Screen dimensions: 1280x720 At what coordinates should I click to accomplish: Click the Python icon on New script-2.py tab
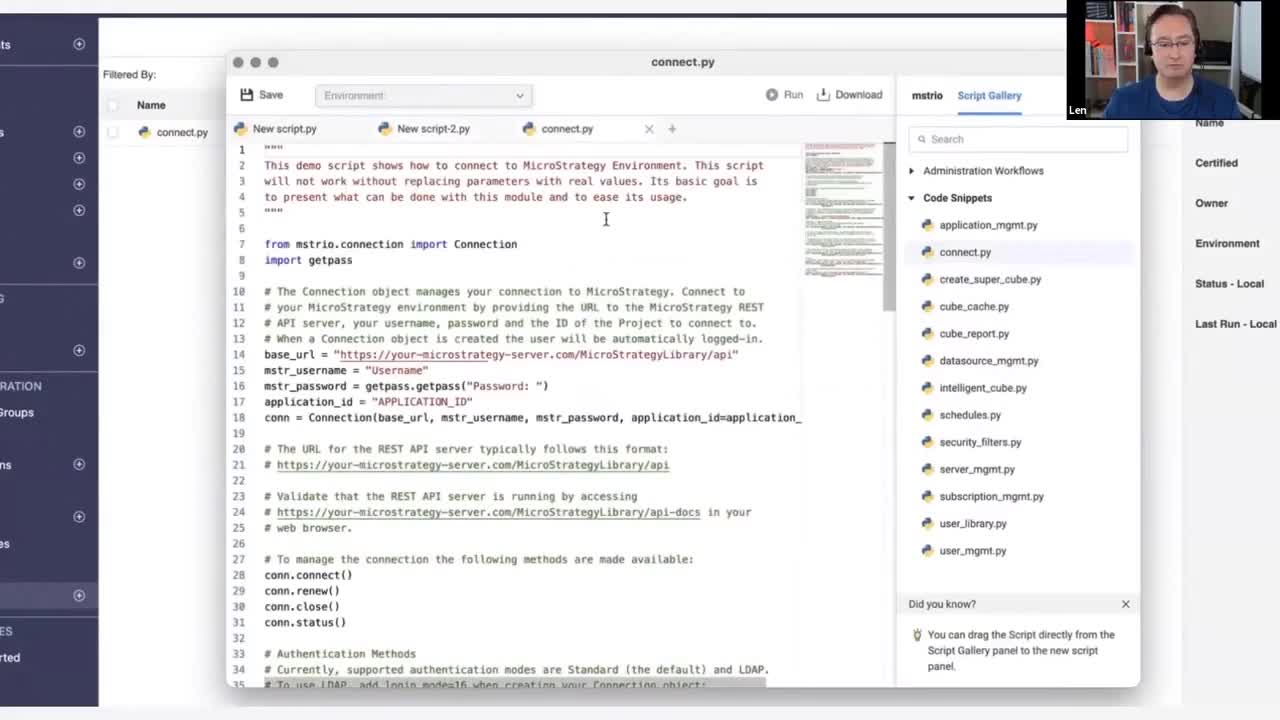click(x=385, y=129)
